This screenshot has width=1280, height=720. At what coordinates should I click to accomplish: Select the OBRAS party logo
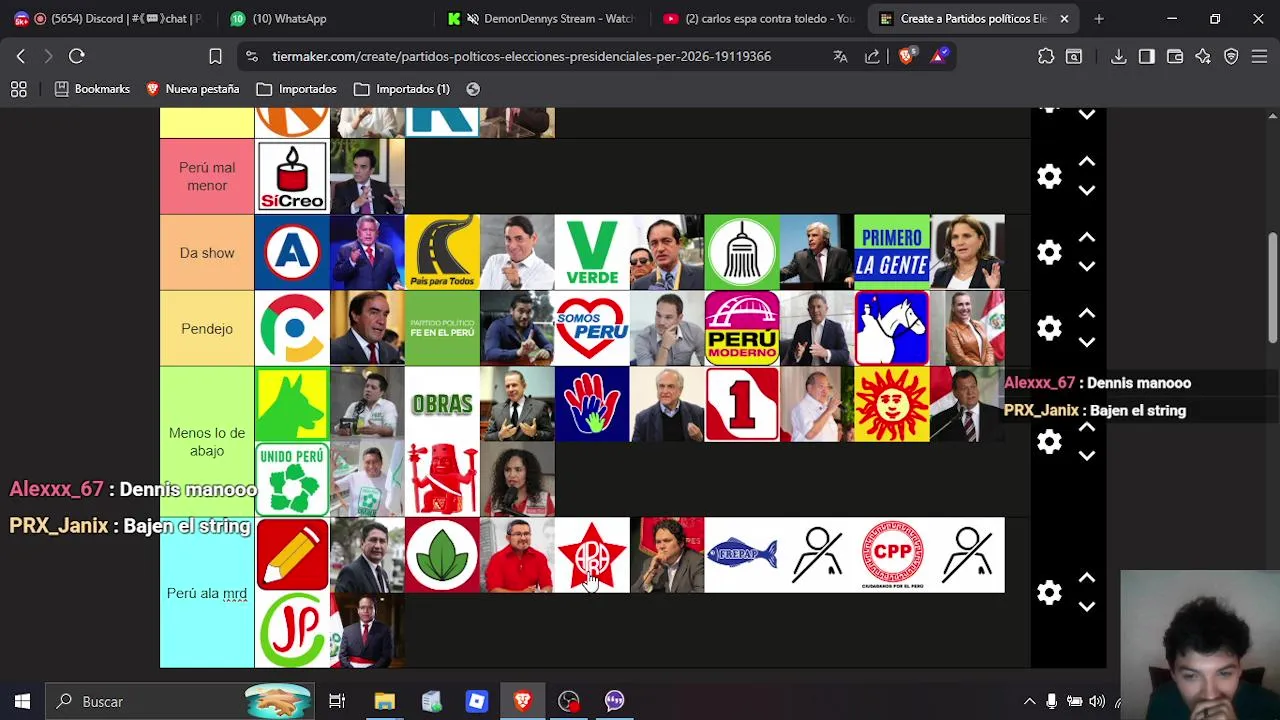(442, 405)
